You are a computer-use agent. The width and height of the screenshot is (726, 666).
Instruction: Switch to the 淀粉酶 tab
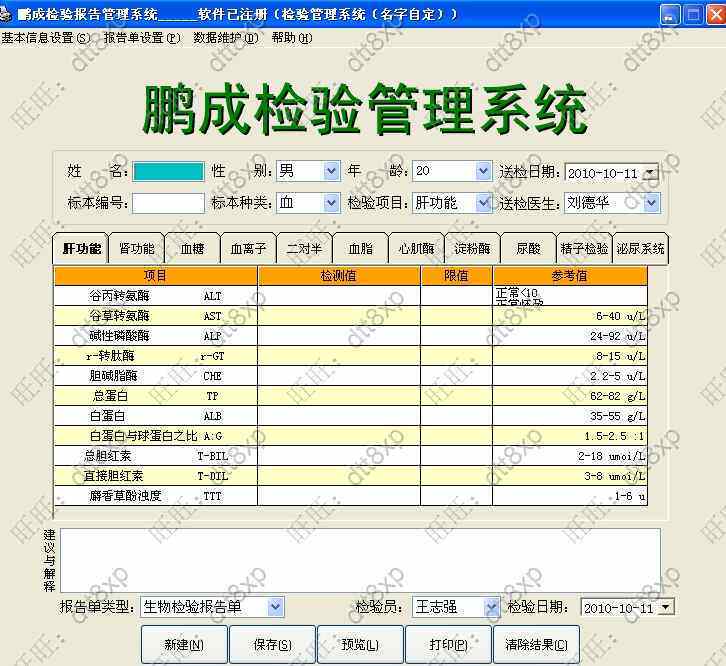tap(472, 249)
